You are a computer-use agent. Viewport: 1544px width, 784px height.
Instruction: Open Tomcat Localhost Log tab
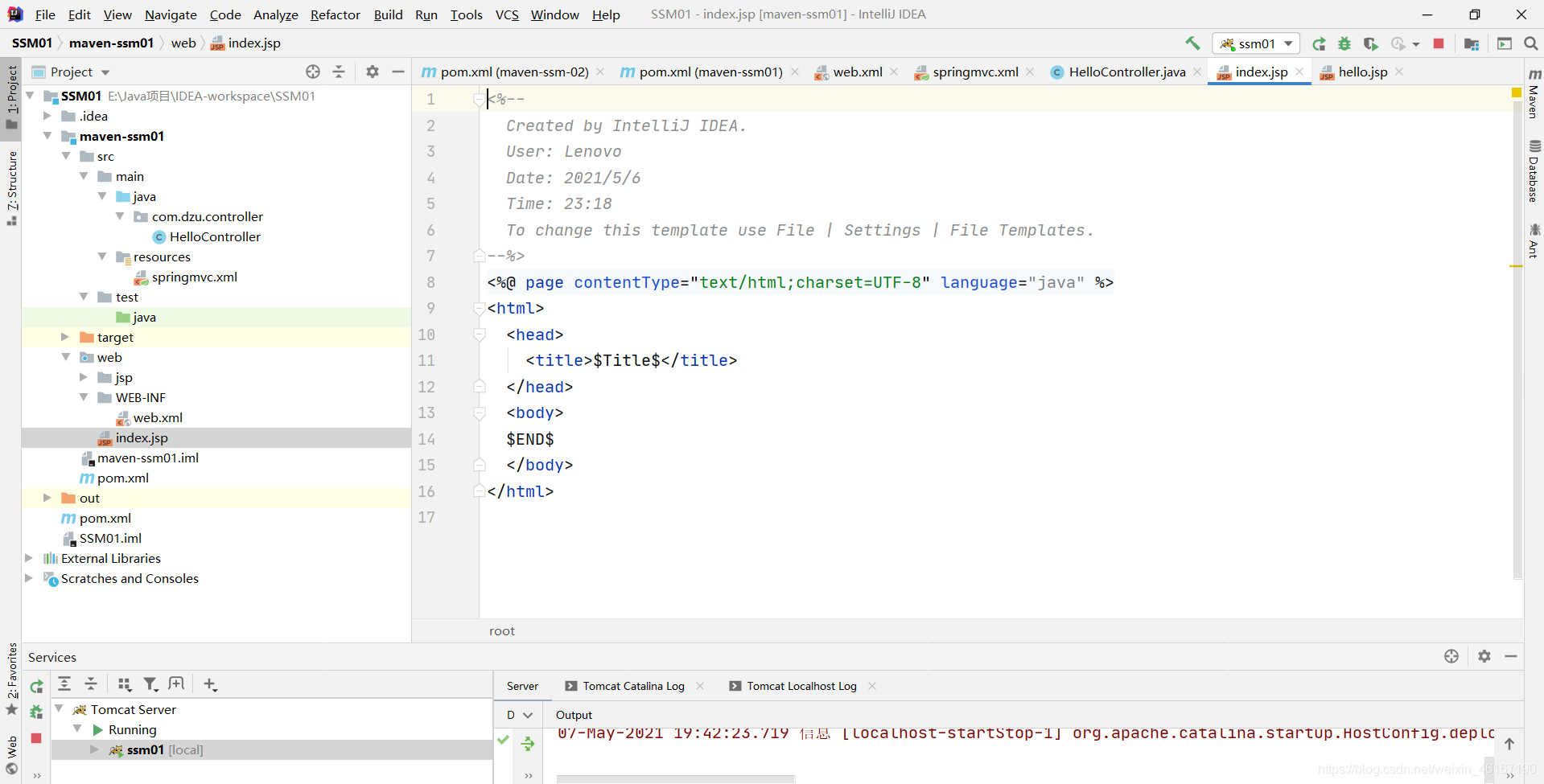click(801, 686)
